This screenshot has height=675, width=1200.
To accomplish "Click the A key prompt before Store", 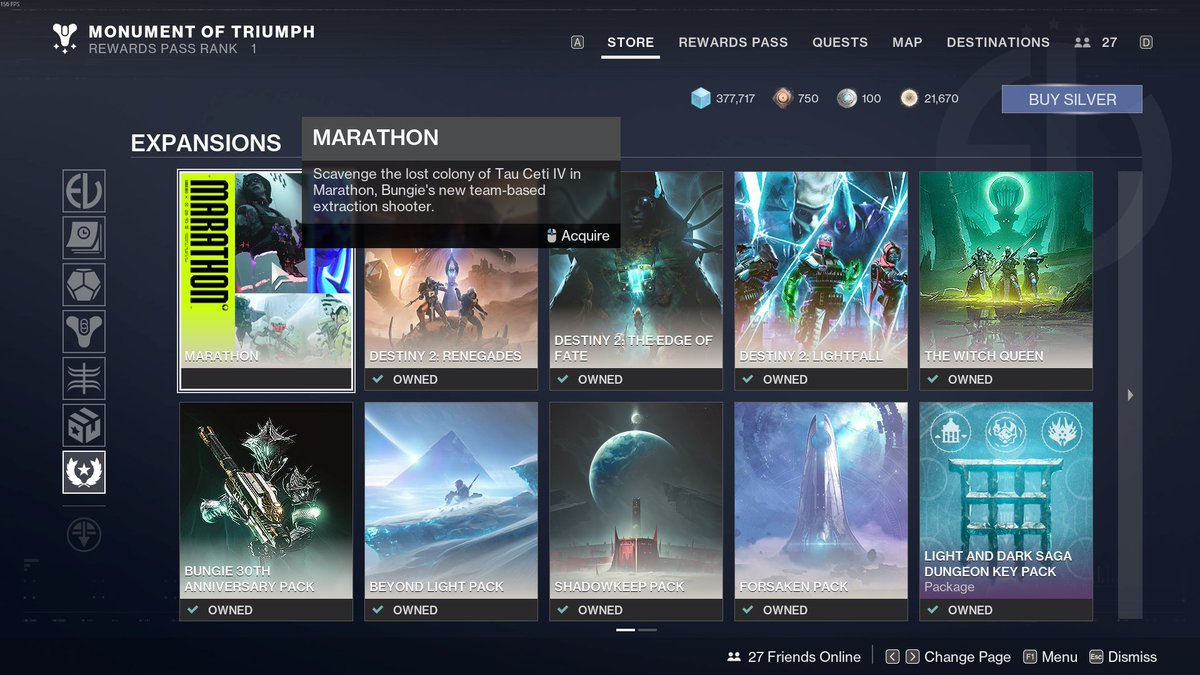I will (577, 43).
